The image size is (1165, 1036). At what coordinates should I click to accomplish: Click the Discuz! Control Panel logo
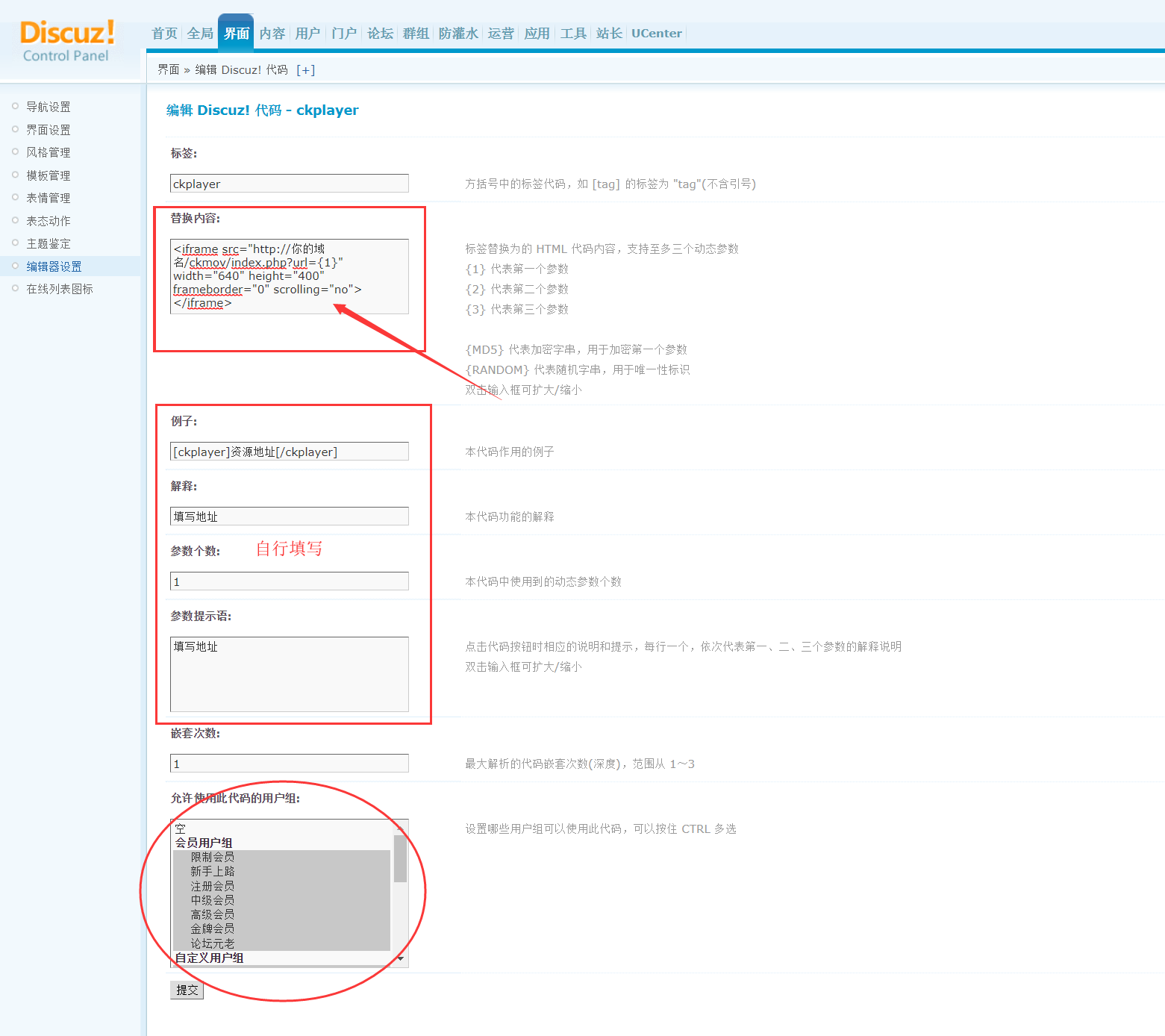[67, 42]
